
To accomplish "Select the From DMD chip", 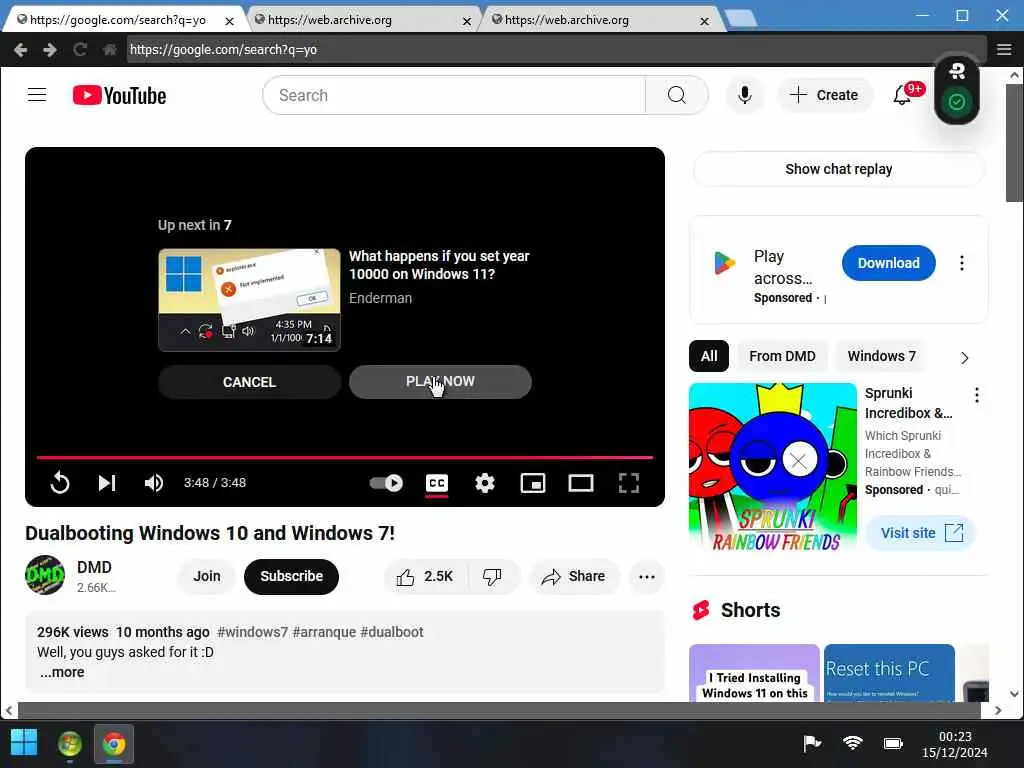I will pos(782,357).
